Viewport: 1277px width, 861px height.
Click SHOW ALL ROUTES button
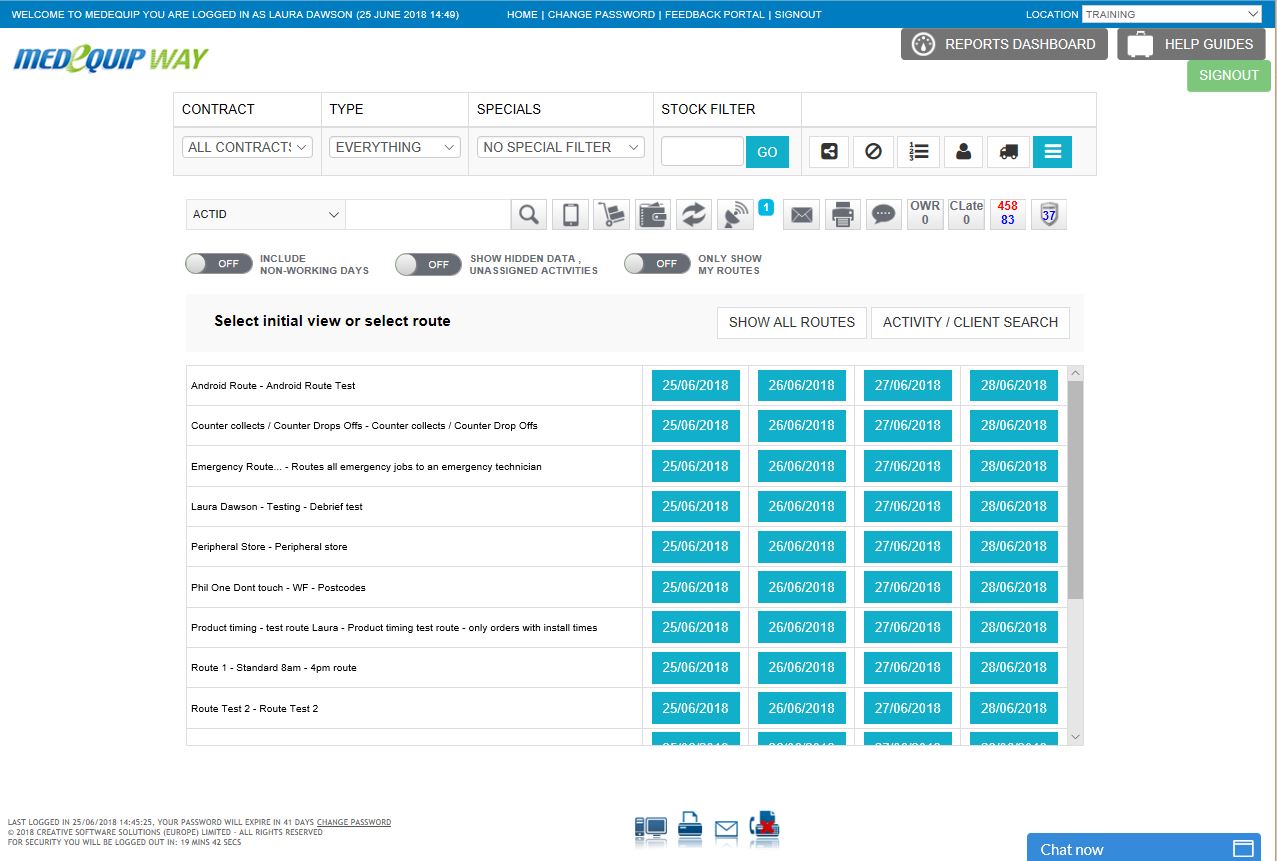[x=792, y=322]
